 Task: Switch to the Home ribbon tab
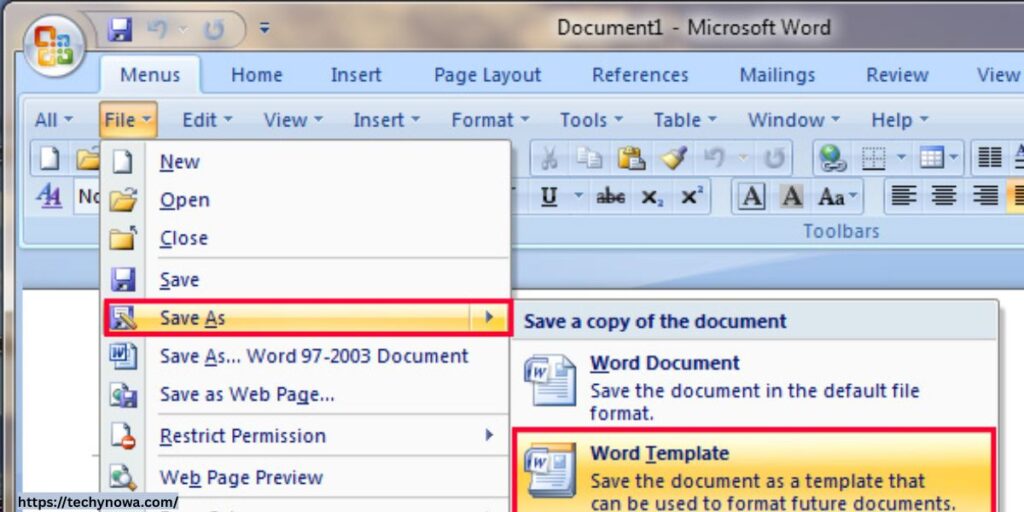point(257,75)
